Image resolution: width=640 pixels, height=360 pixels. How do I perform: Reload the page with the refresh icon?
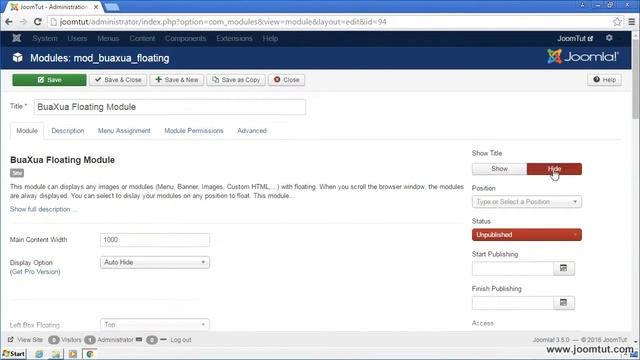tap(38, 22)
